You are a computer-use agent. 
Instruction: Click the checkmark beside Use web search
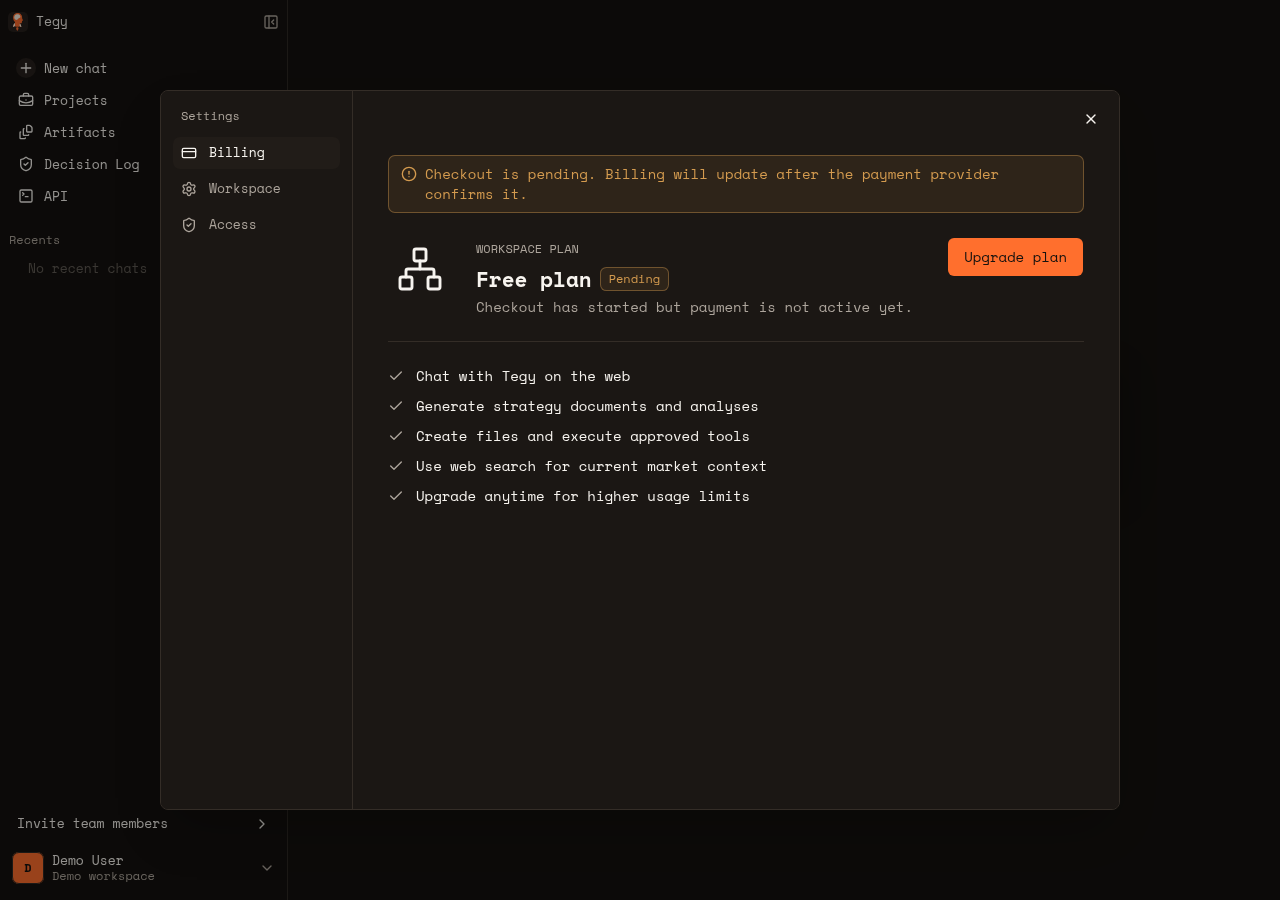click(x=396, y=466)
